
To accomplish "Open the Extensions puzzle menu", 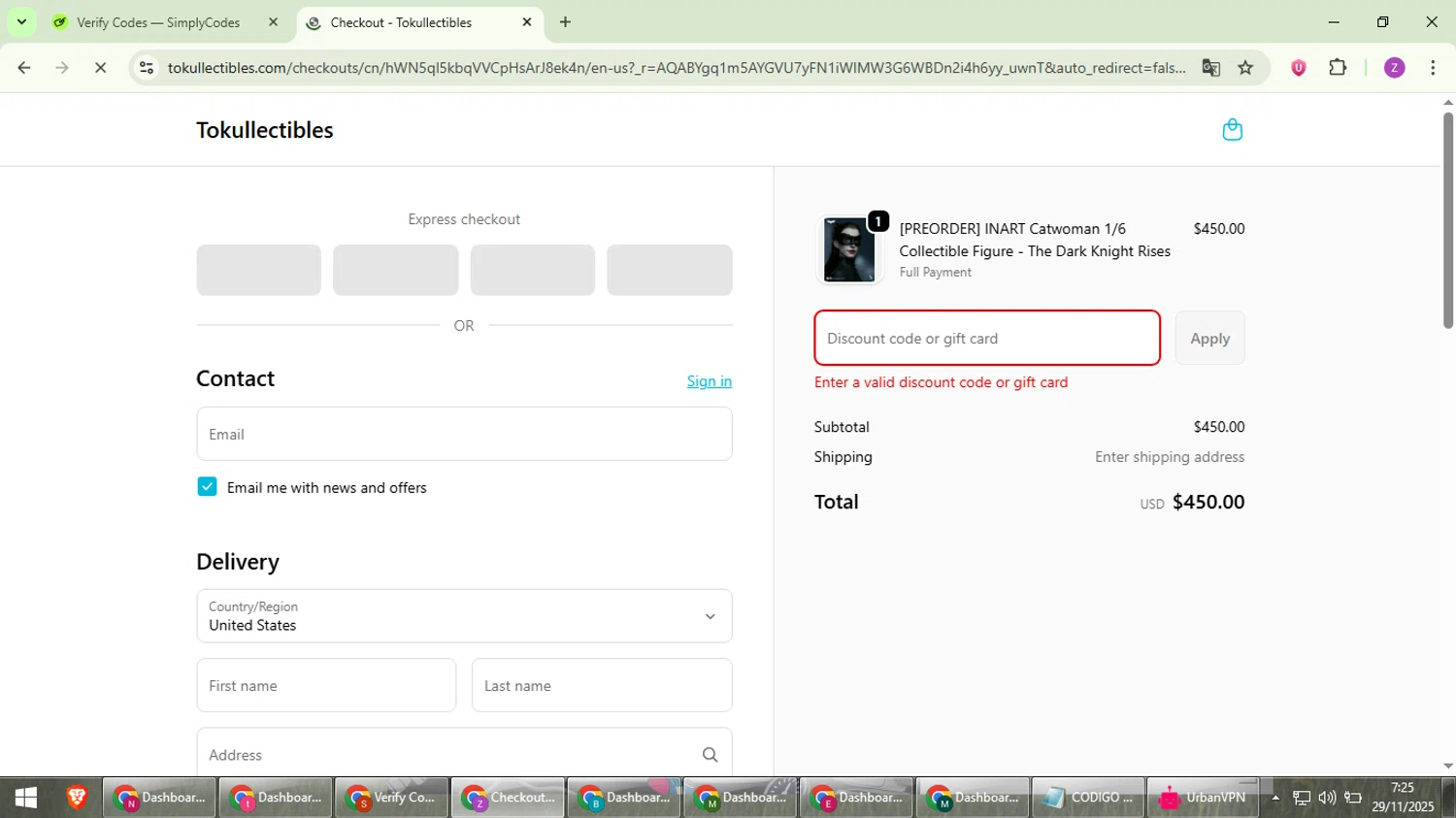I will (1338, 68).
